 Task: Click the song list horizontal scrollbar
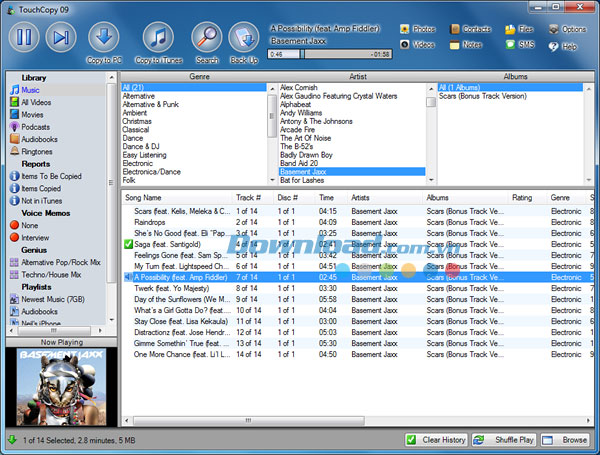[249, 421]
